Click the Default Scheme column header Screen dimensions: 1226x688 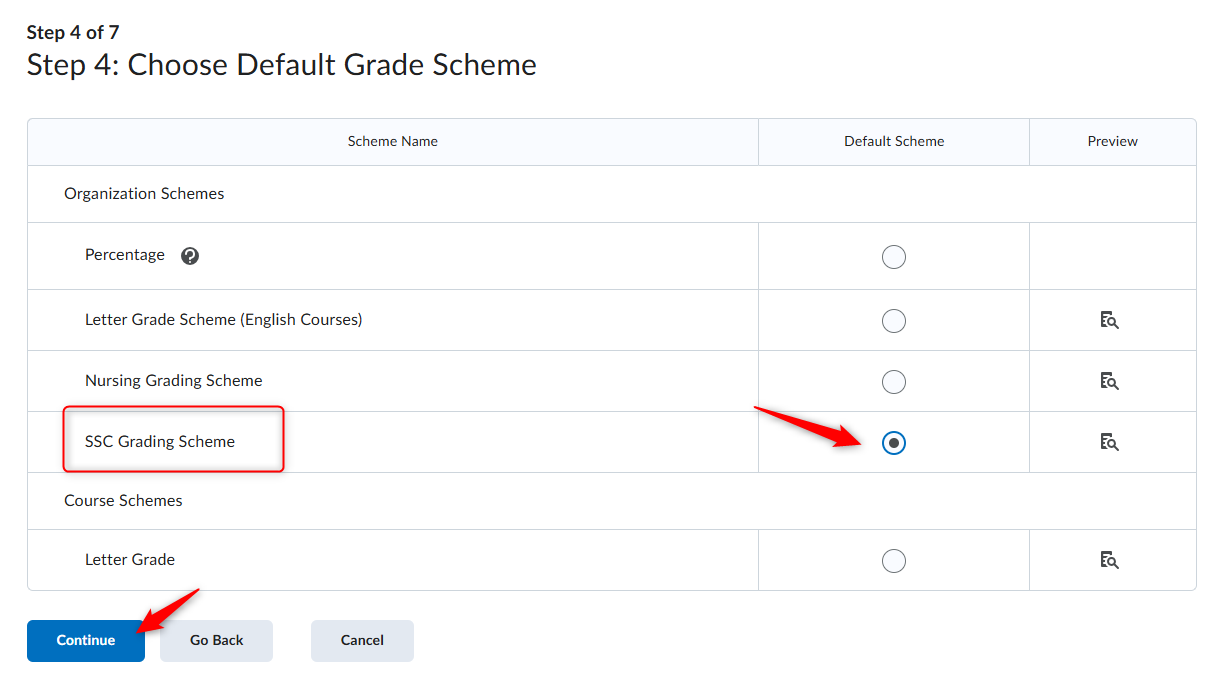click(894, 142)
